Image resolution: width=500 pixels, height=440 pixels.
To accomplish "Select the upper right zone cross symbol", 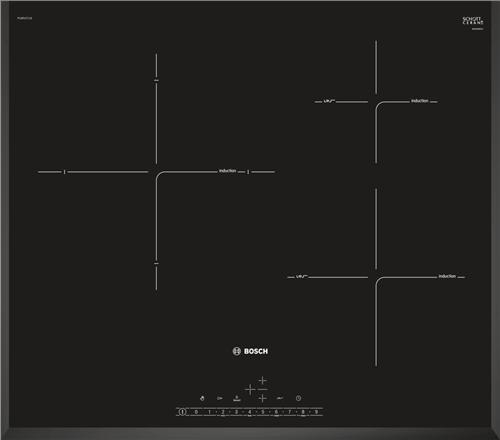I will tap(263, 380).
